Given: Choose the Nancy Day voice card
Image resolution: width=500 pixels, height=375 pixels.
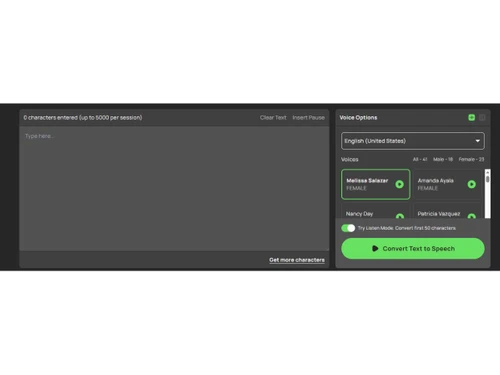Looking at the screenshot, I should [375, 211].
